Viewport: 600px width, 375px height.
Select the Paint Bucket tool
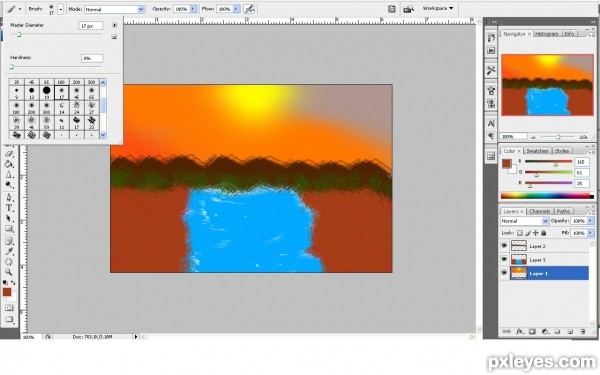coord(9,164)
